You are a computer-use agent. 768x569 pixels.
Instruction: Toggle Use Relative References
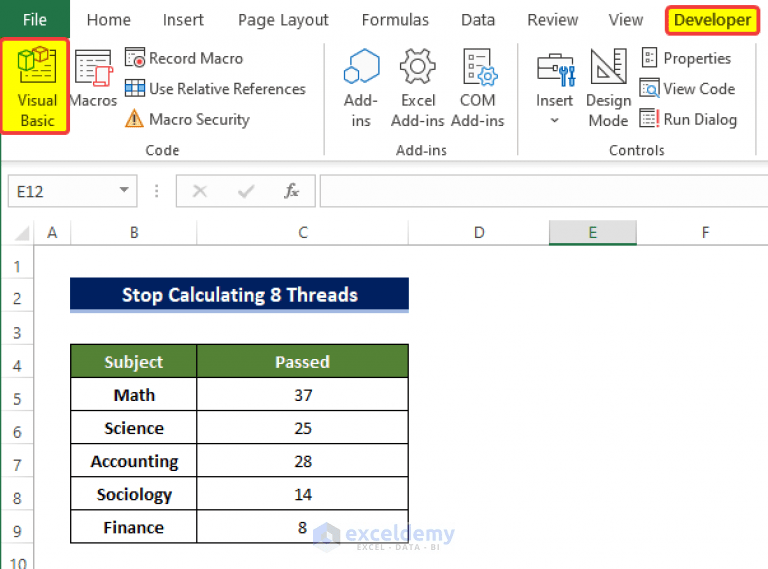[x=216, y=89]
